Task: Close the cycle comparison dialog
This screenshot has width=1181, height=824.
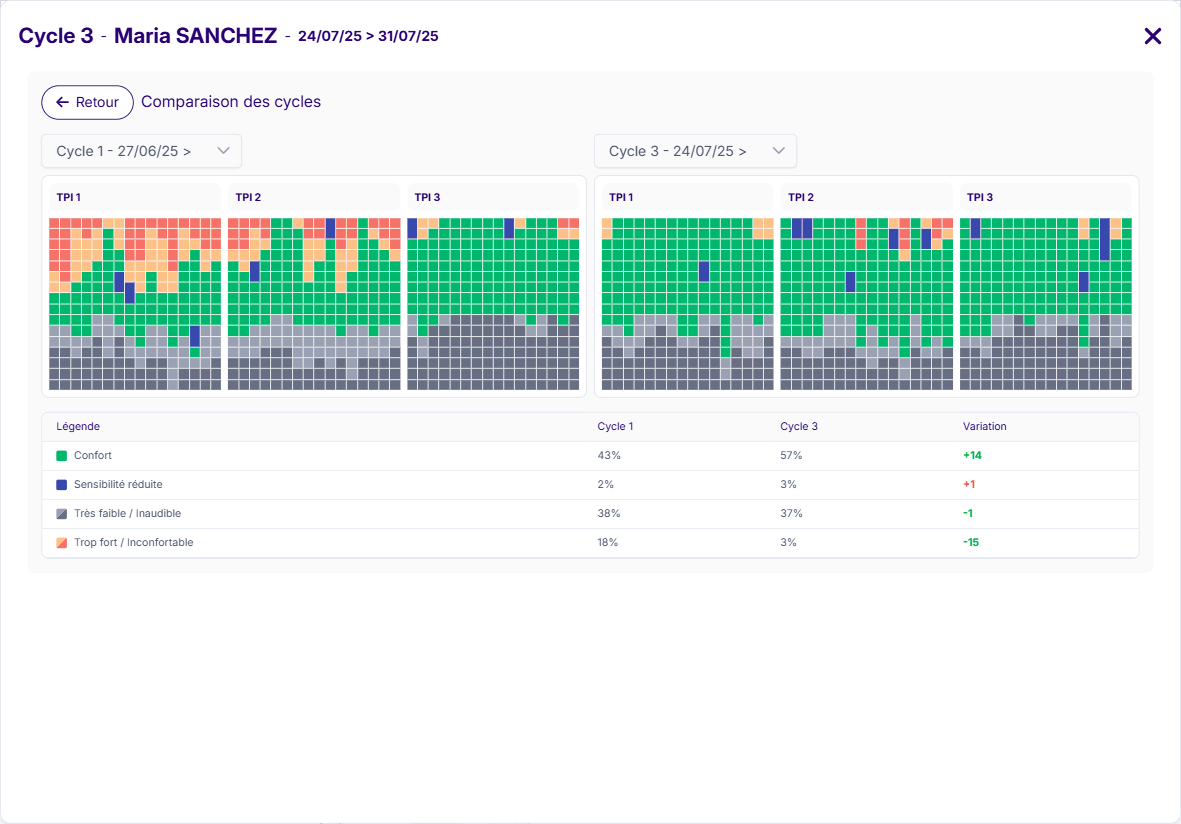Action: pyautogui.click(x=1152, y=36)
